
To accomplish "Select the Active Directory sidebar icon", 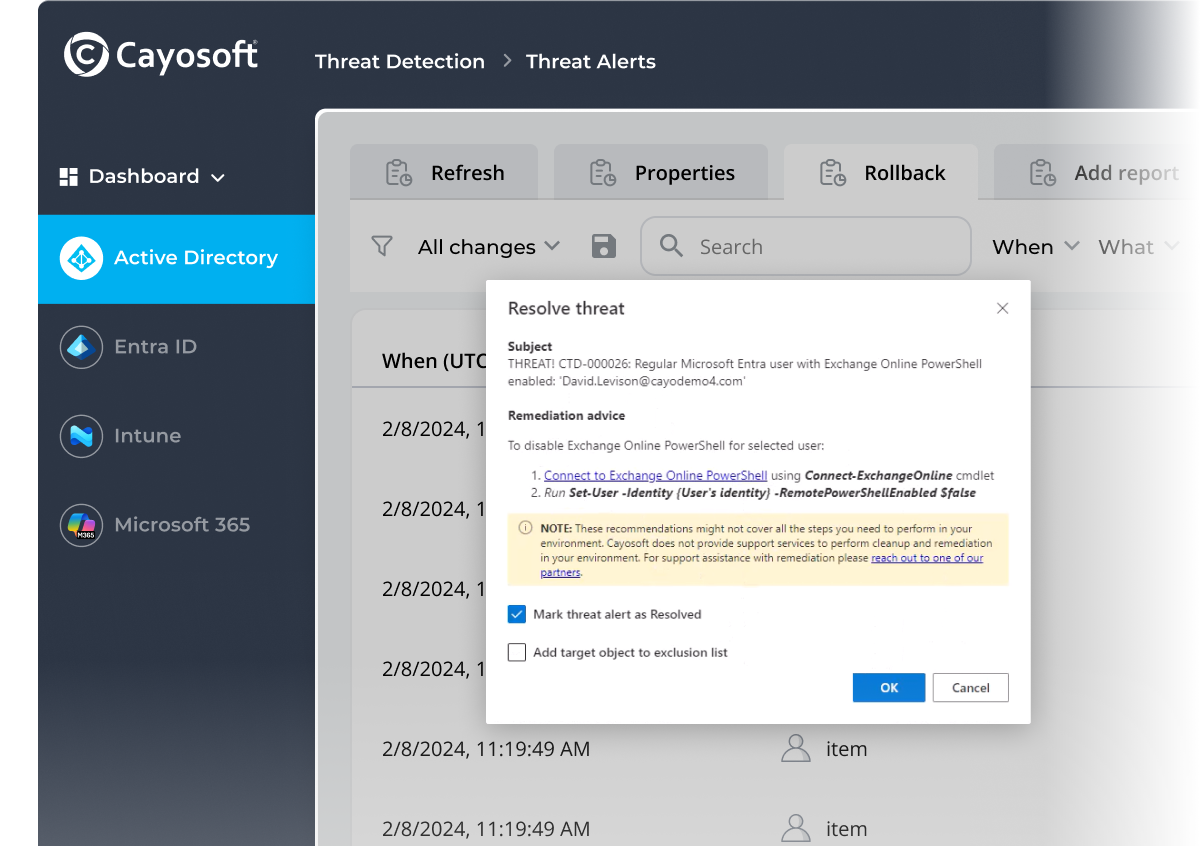I will (81, 258).
